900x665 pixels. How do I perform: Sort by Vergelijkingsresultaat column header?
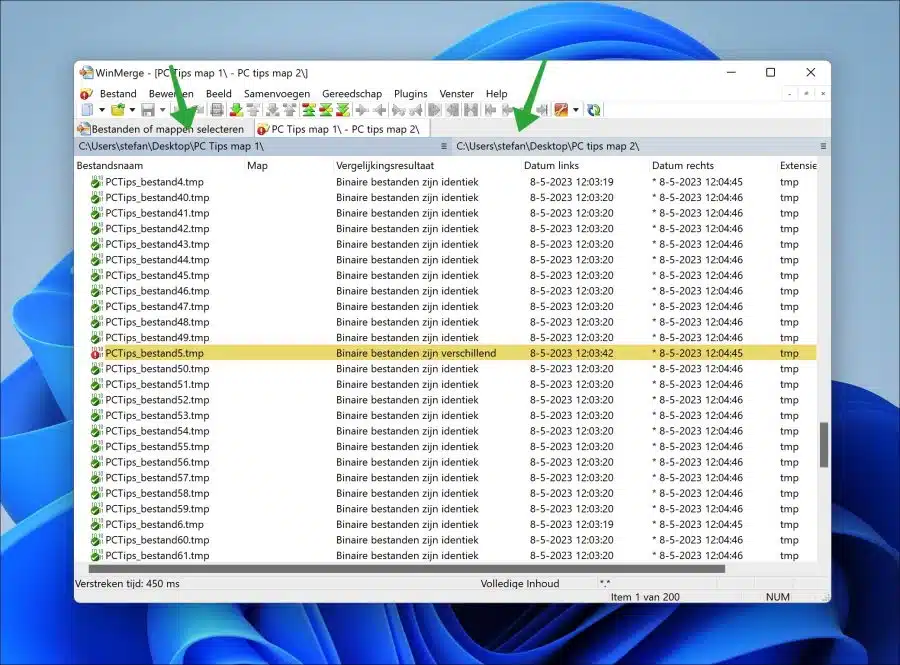point(428,165)
